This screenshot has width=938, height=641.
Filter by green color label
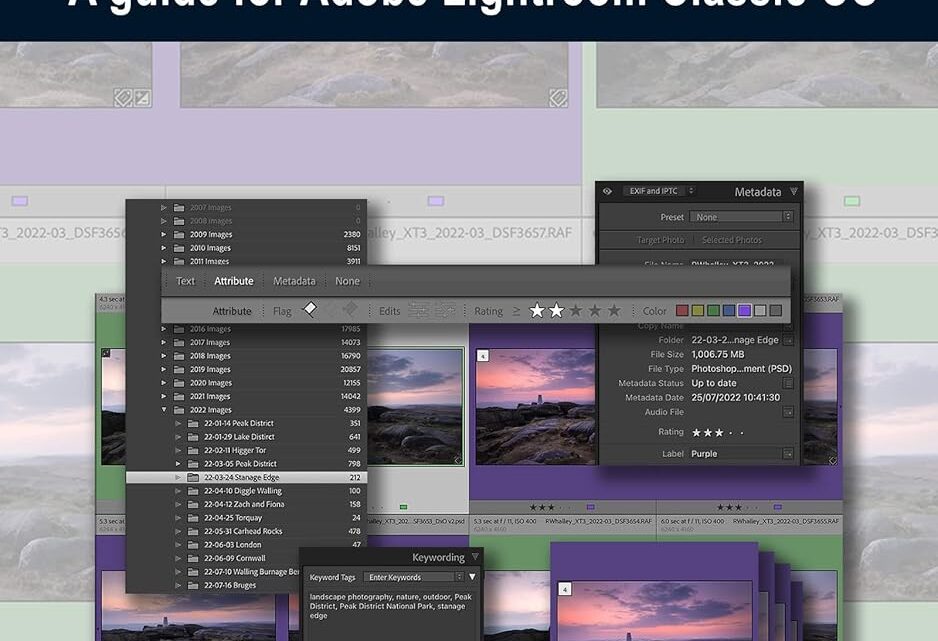coord(713,310)
